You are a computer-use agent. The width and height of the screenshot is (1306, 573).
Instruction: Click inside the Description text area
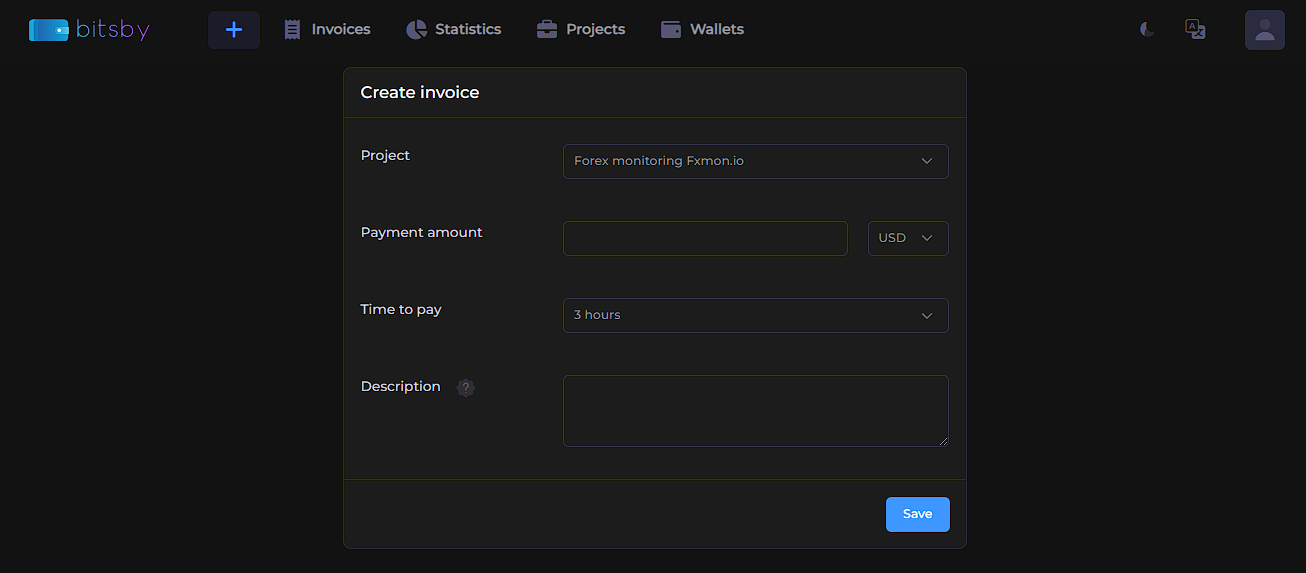tap(756, 411)
